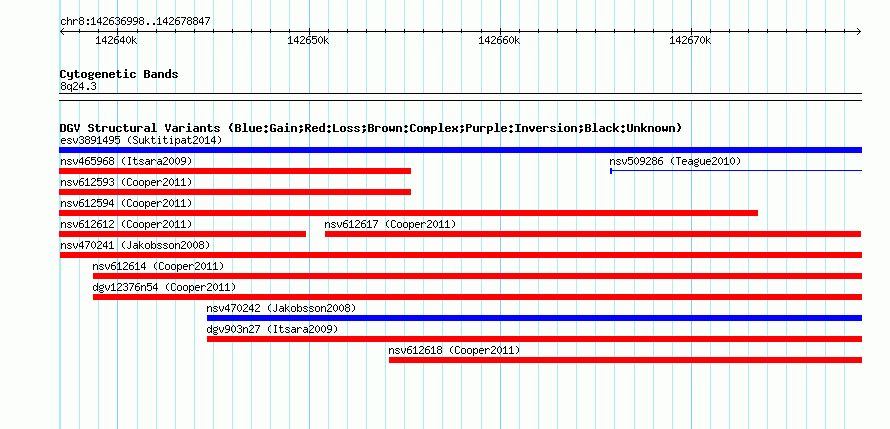
Task: Select the red nsv612617 loss bar
Action: tap(593, 234)
